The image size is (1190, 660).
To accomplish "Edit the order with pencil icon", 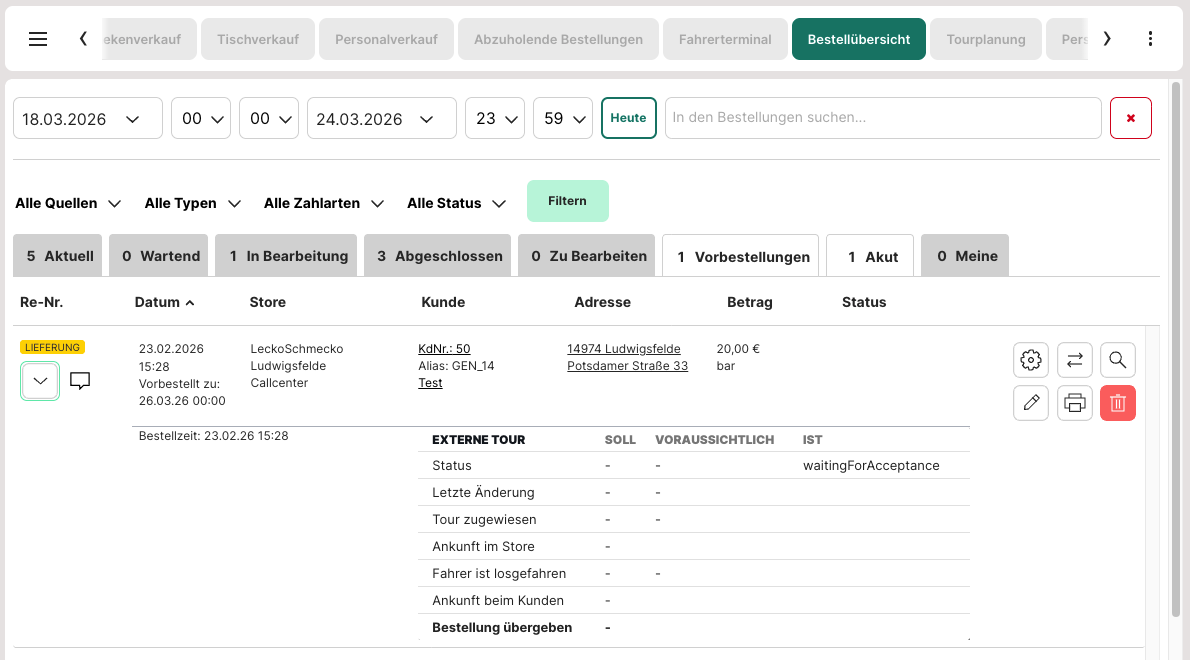I will click(x=1031, y=403).
